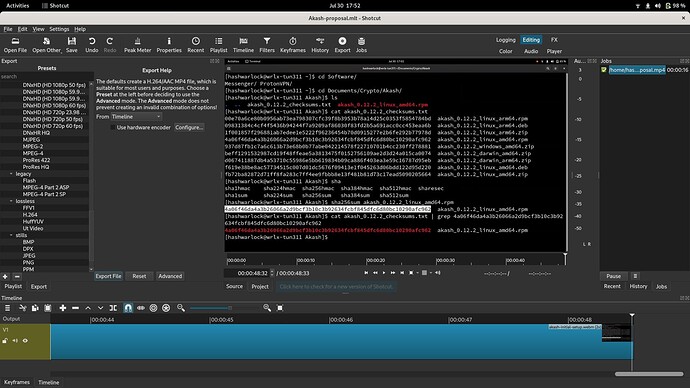Zoom in the timeline
The width and height of the screenshot is (690, 388).
267,308
